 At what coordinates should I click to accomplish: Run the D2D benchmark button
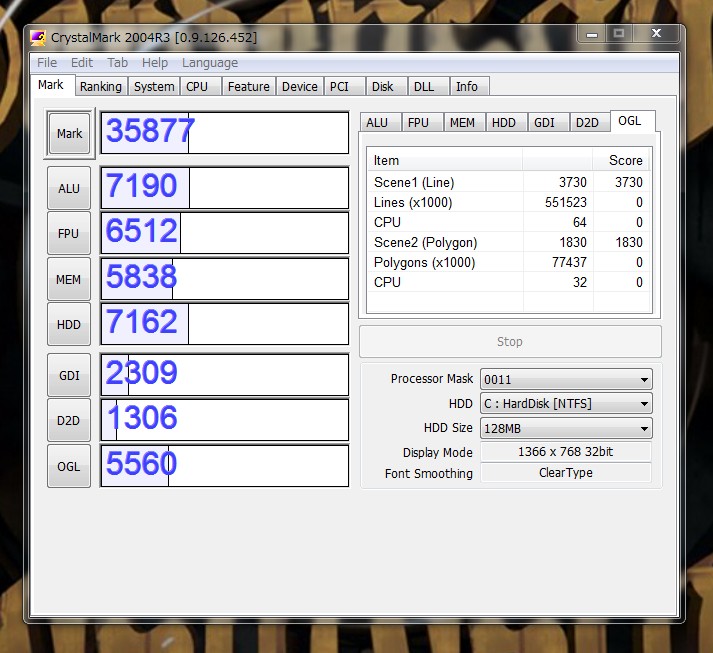click(x=69, y=421)
